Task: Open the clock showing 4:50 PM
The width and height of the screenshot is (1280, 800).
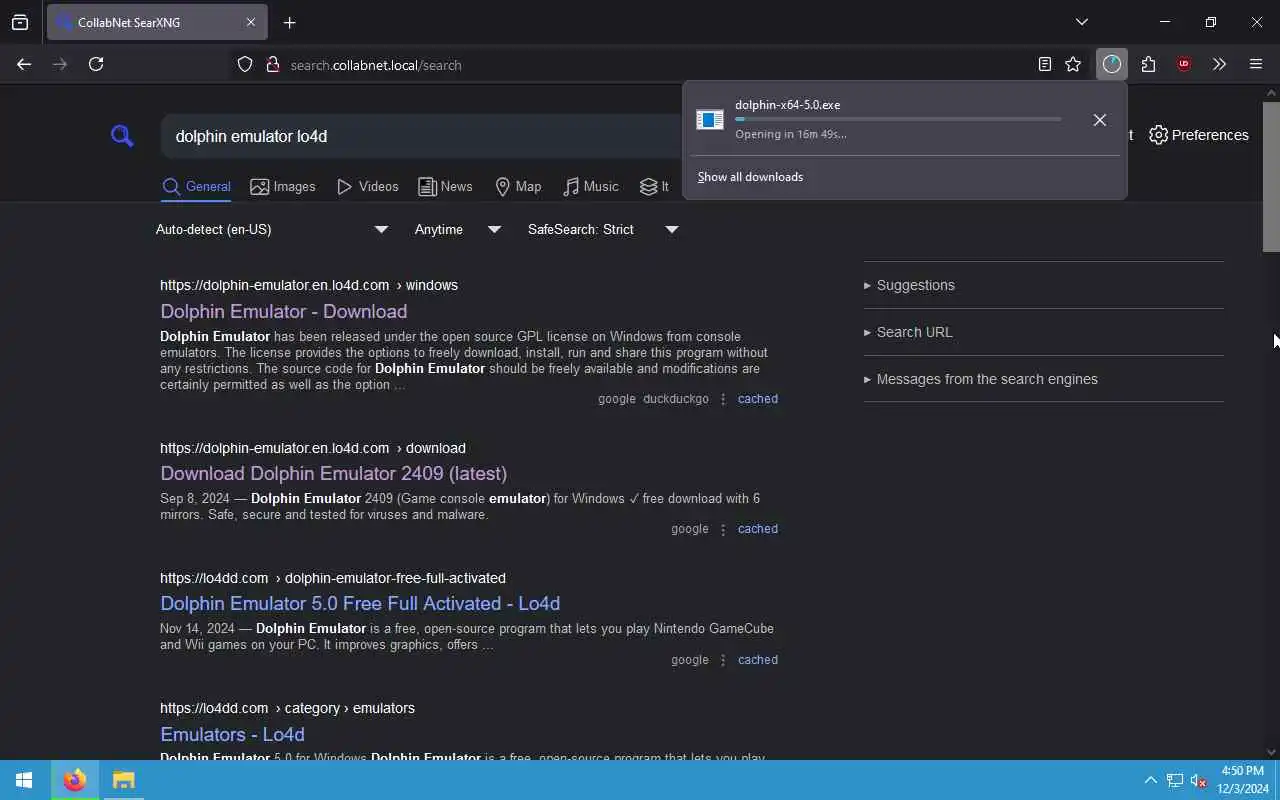Action: (1242, 780)
